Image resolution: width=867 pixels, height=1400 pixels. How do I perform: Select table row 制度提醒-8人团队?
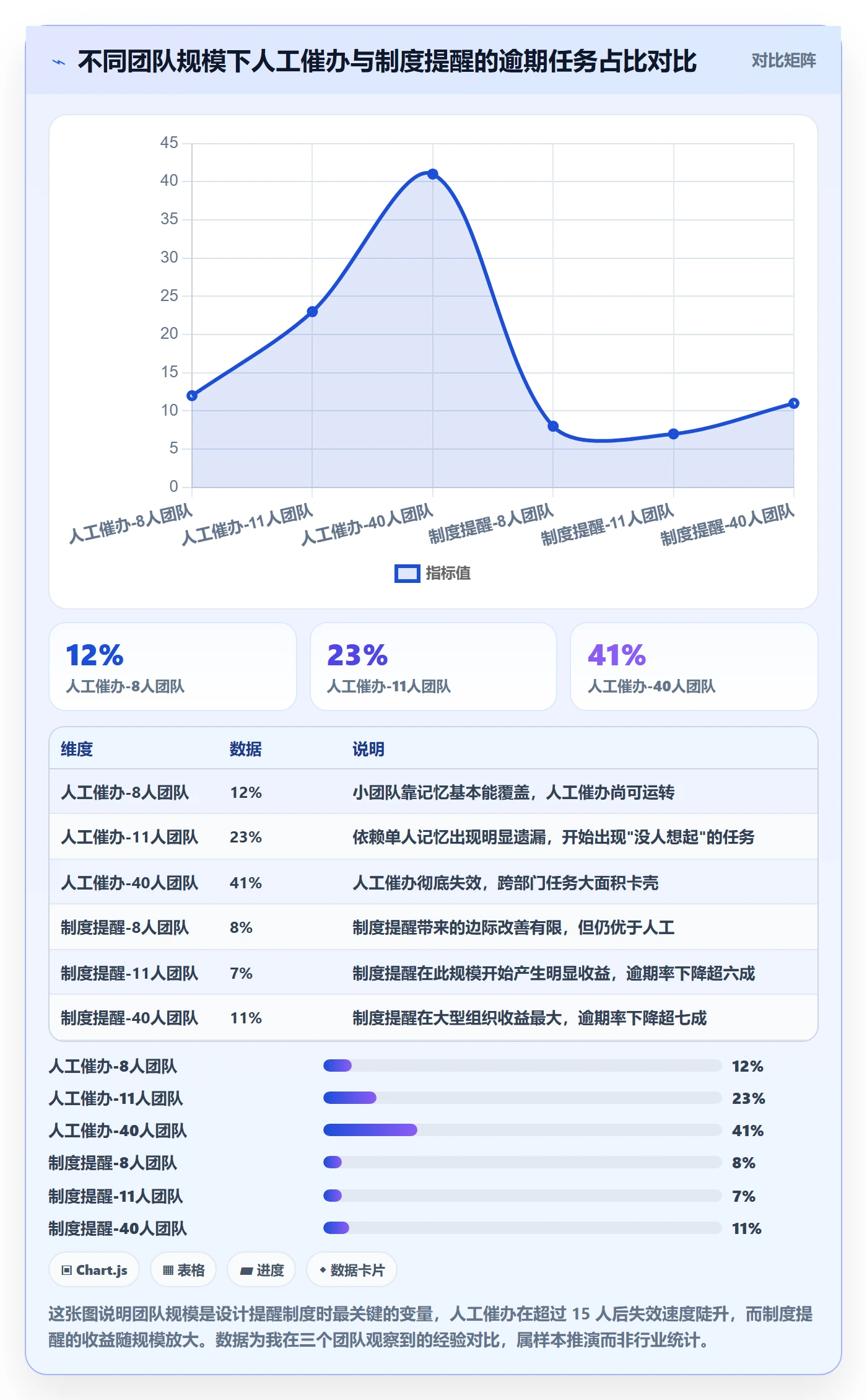tap(434, 927)
